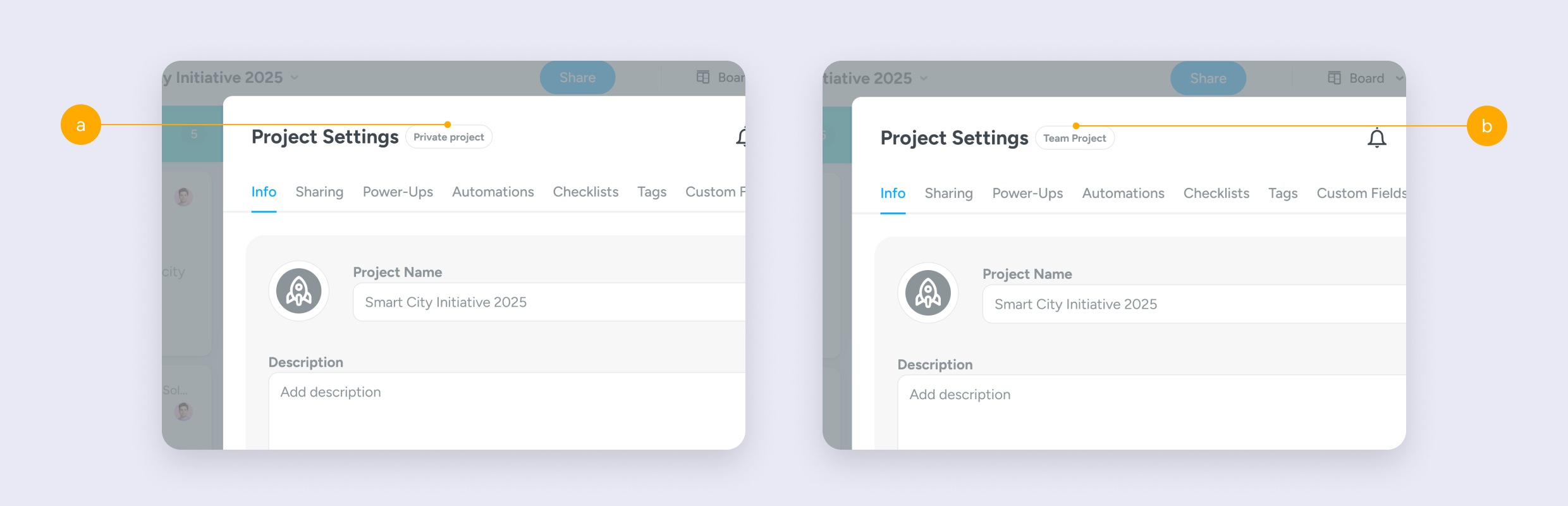
Task: Click the Board view icon in right panel
Action: point(1334,78)
